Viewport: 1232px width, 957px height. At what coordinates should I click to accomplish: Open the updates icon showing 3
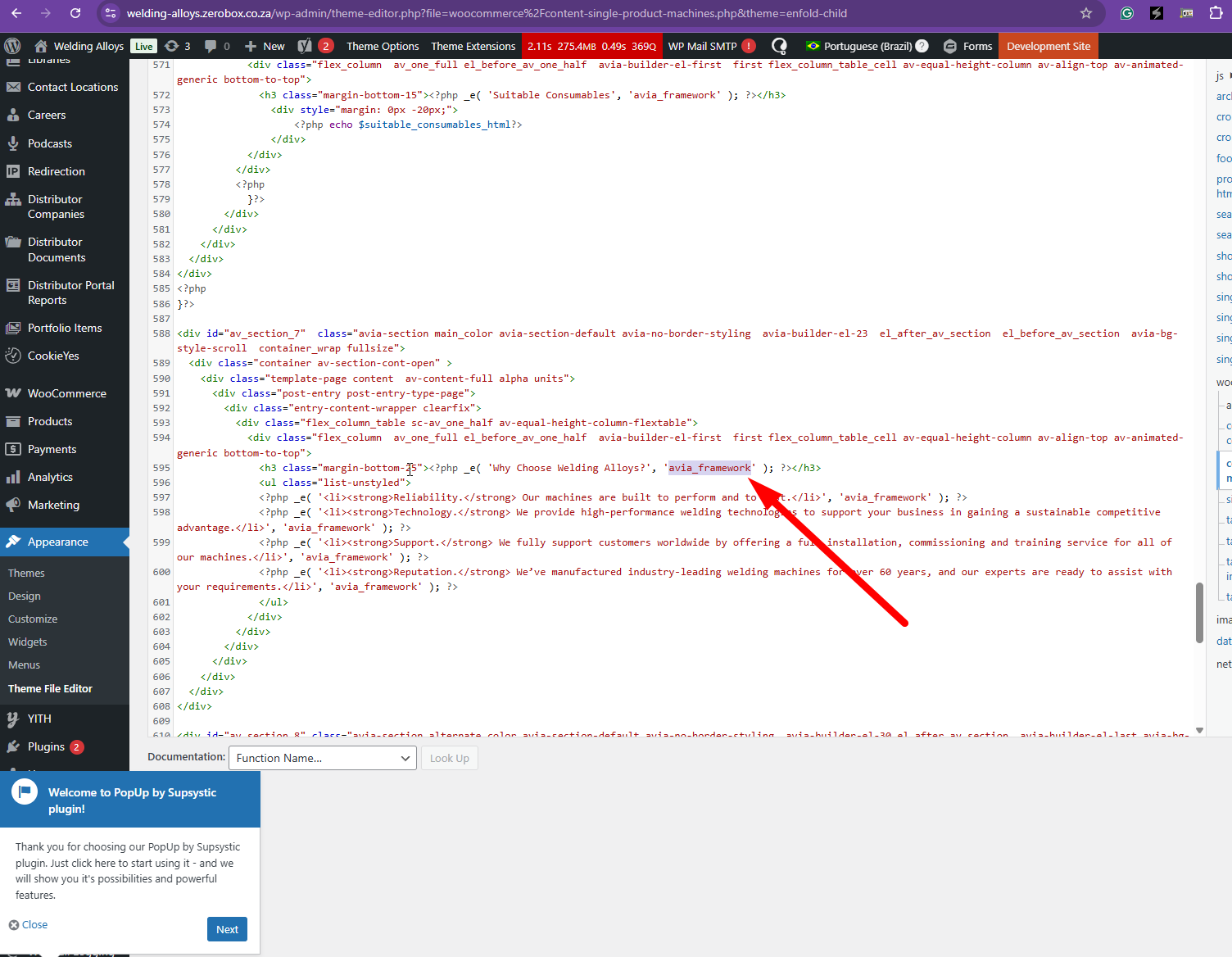click(177, 46)
